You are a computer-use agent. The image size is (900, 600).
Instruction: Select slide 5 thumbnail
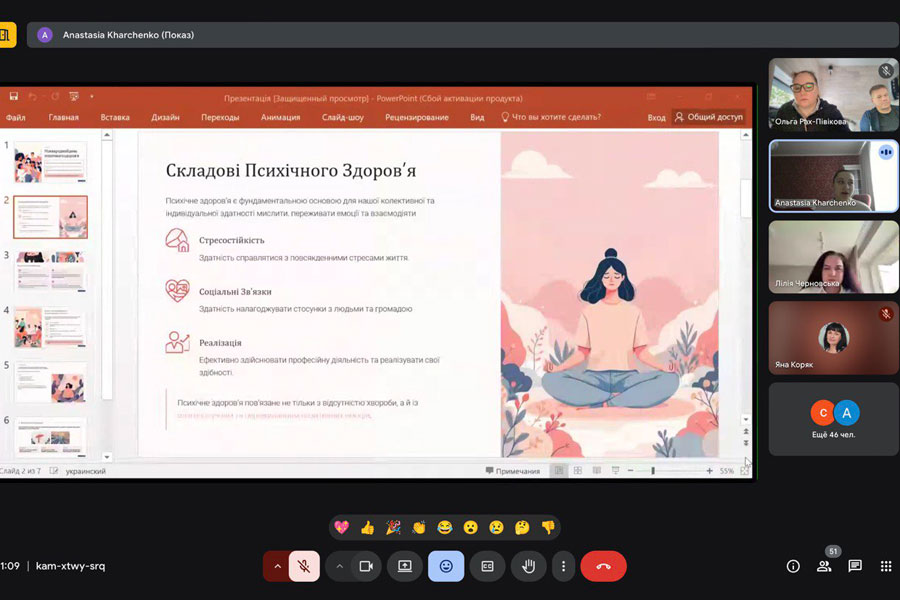[51, 382]
